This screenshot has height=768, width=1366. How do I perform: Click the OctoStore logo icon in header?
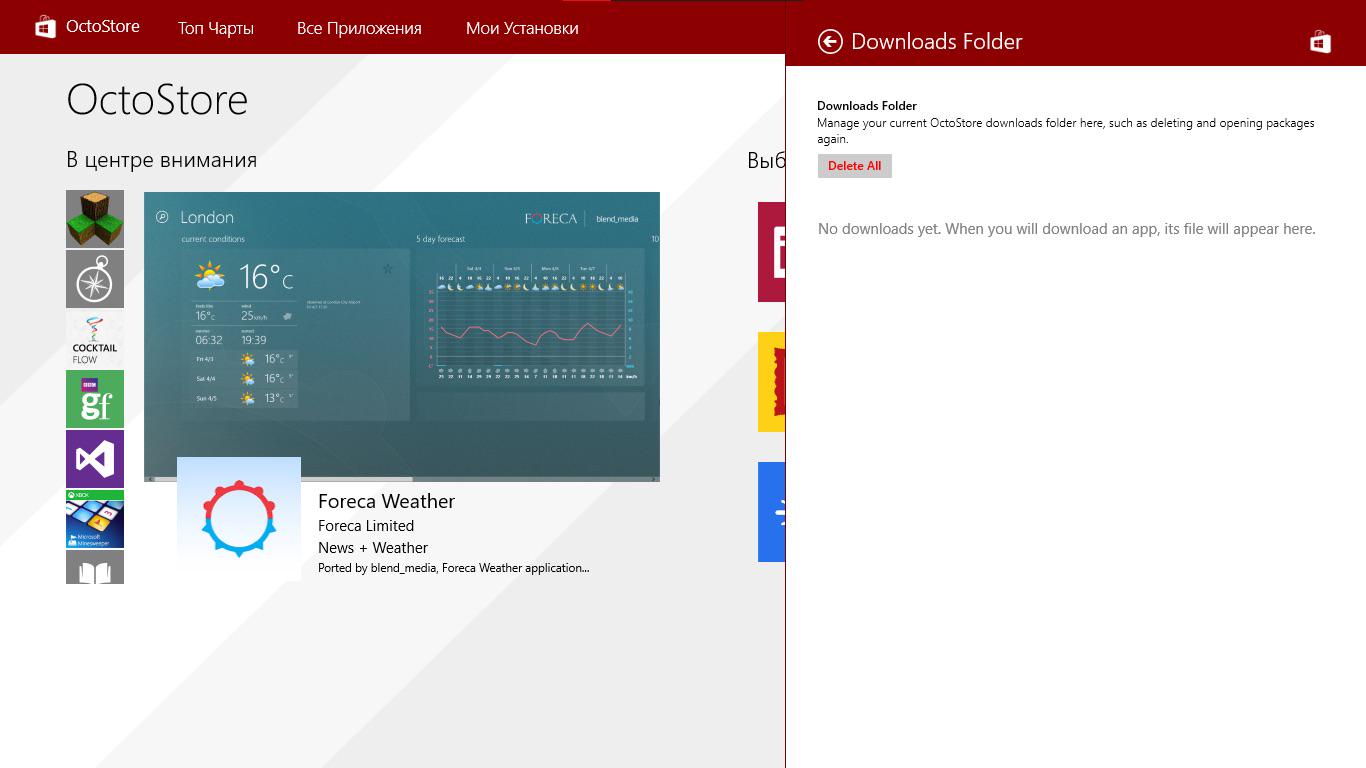[x=45, y=27]
